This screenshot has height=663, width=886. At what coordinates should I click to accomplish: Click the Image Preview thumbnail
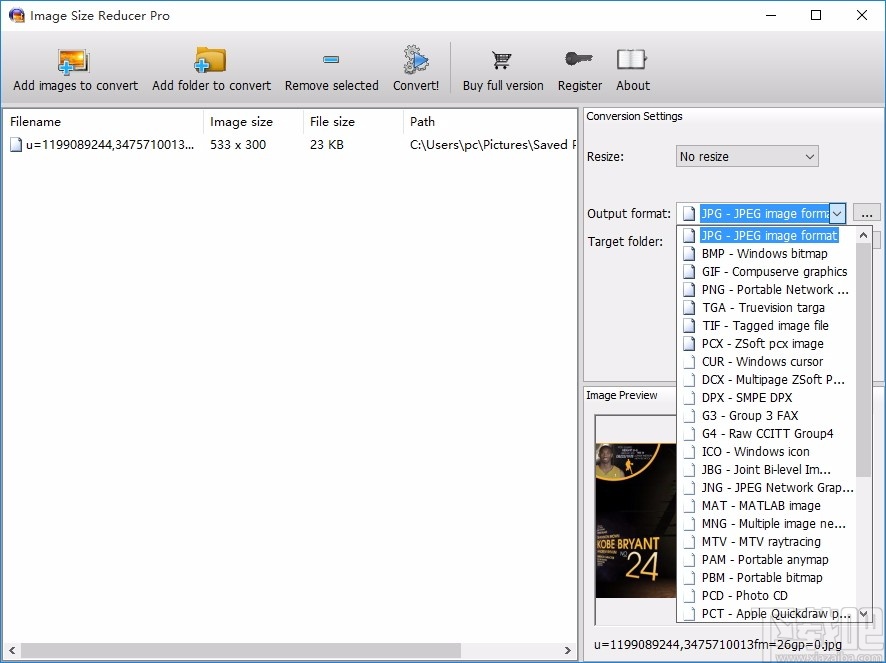coord(634,520)
